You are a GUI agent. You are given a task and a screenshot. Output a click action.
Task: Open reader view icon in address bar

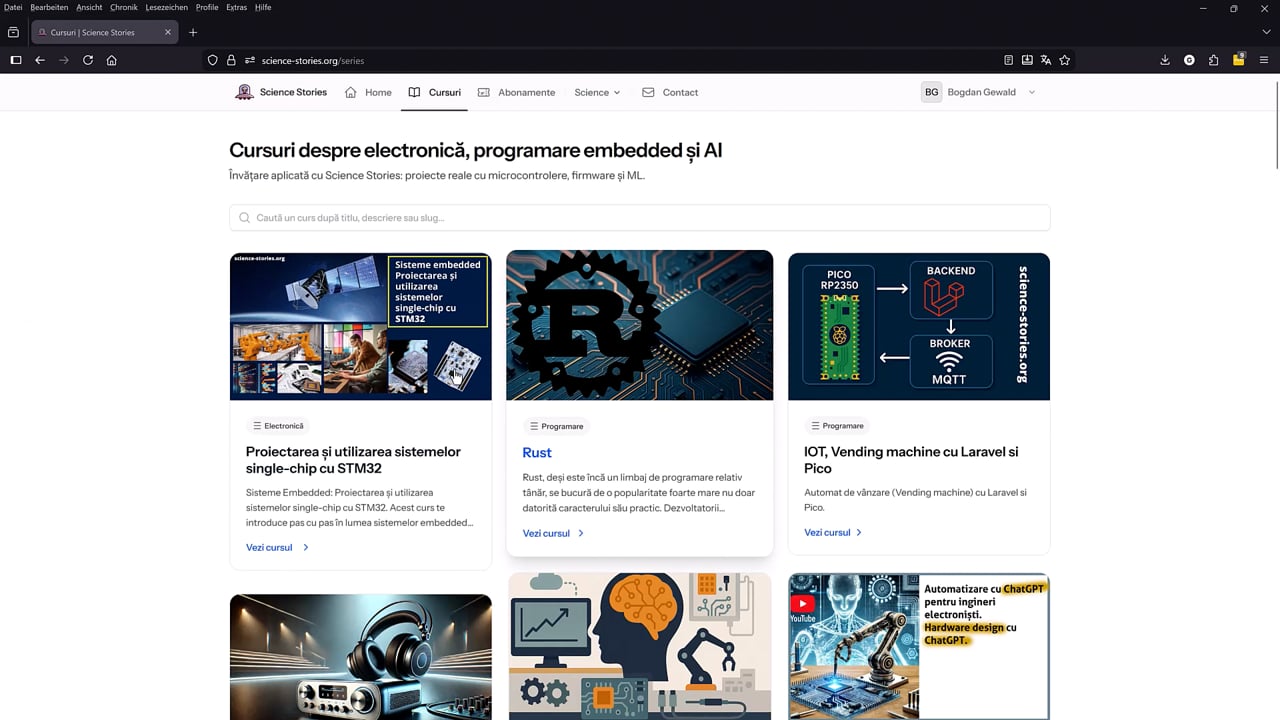(x=1008, y=60)
